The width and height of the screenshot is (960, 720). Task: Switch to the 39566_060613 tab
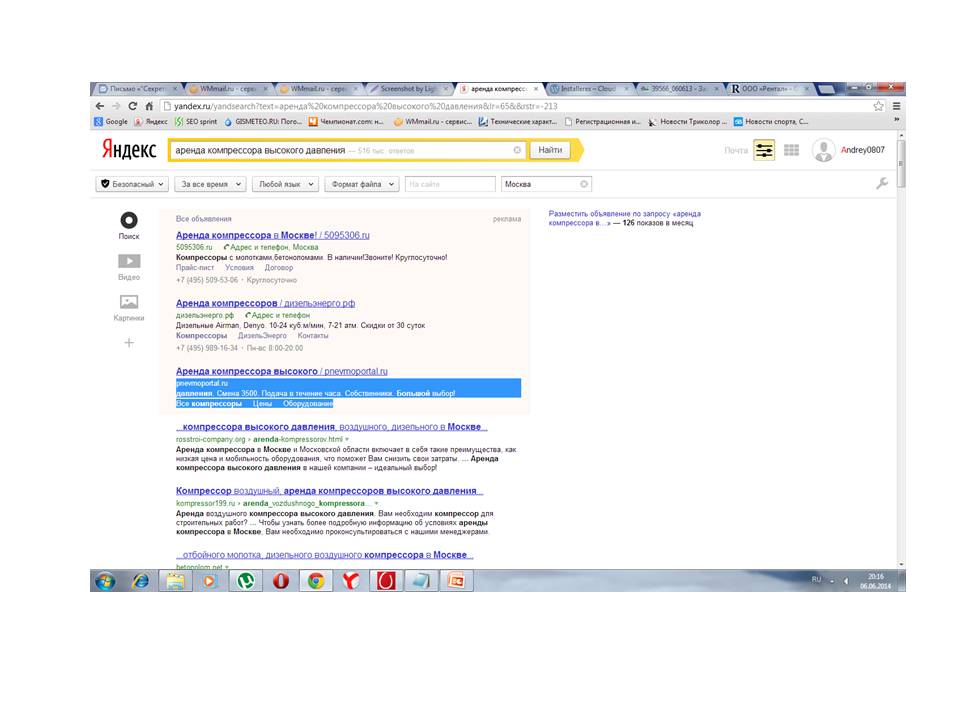[x=678, y=89]
